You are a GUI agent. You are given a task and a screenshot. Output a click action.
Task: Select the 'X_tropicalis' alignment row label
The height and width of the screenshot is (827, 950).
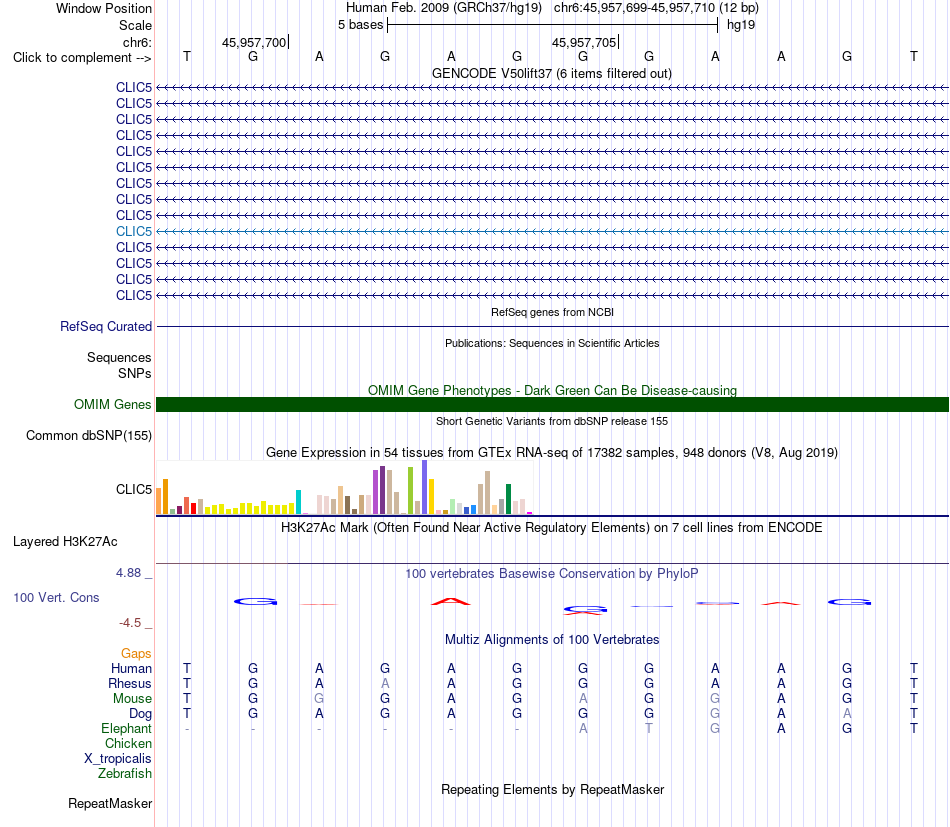[x=118, y=759]
